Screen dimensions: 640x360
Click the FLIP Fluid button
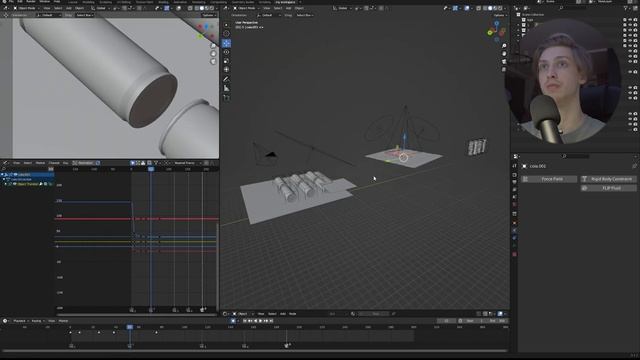pos(608,188)
